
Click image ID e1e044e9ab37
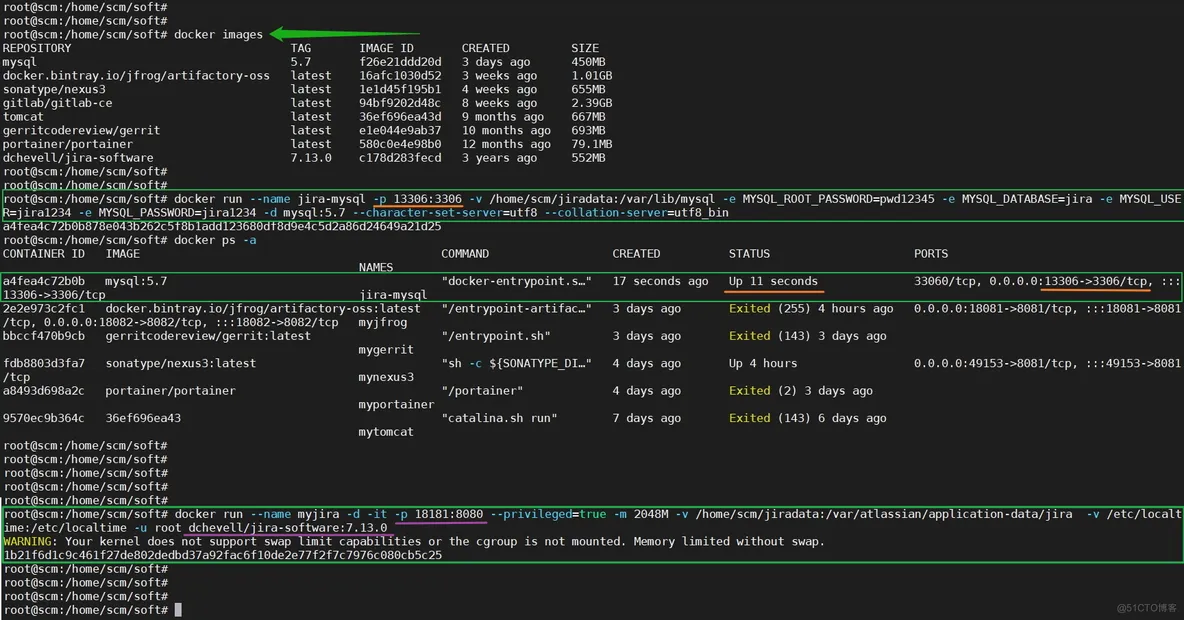click(400, 131)
